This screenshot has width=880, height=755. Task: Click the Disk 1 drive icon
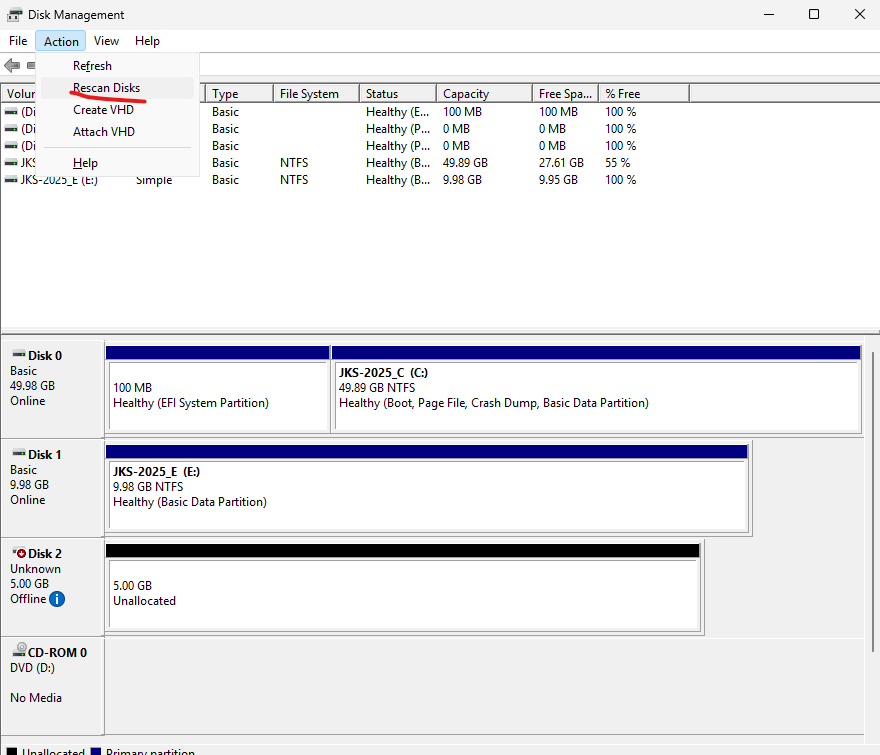click(19, 453)
